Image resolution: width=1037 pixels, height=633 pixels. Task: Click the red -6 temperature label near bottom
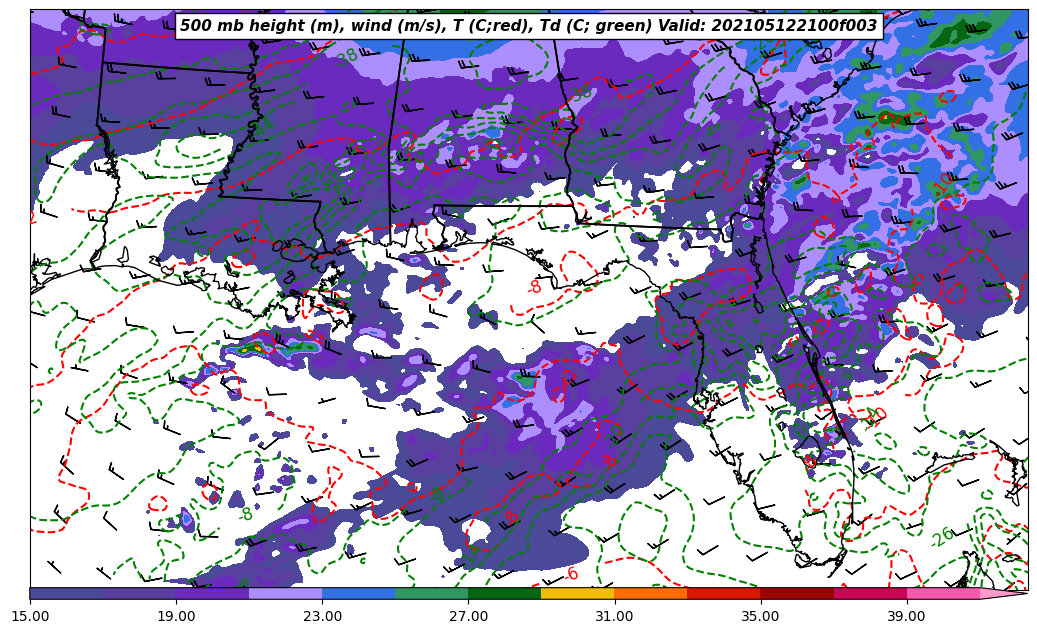[571, 574]
